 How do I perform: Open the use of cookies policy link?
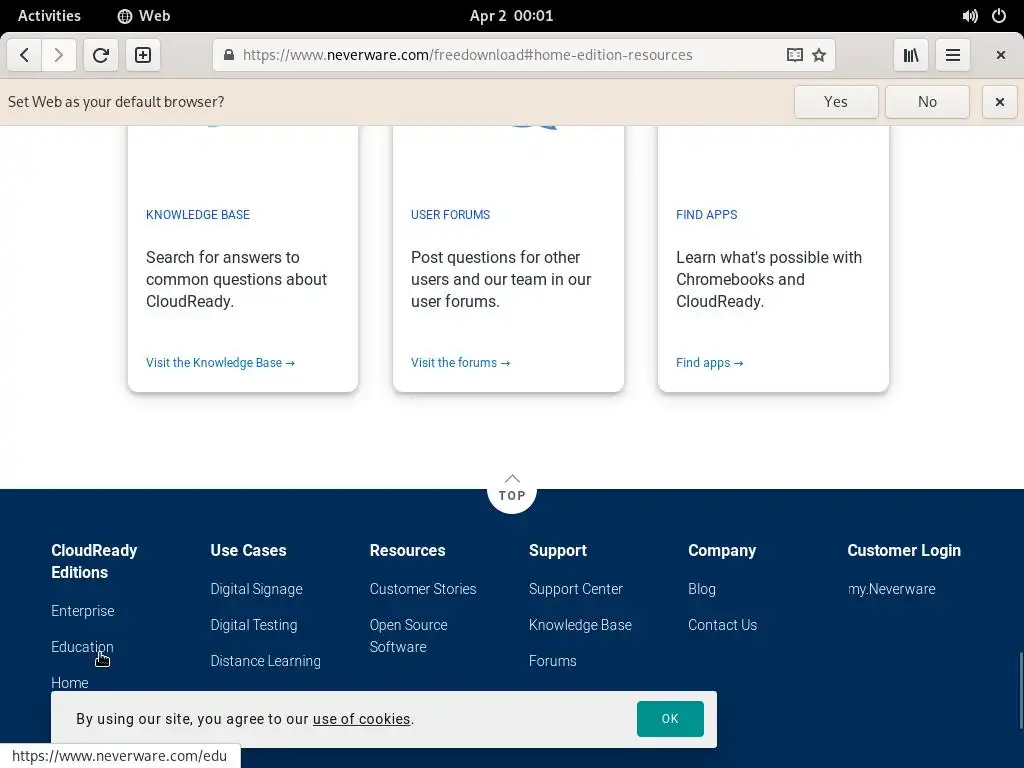coord(362,719)
